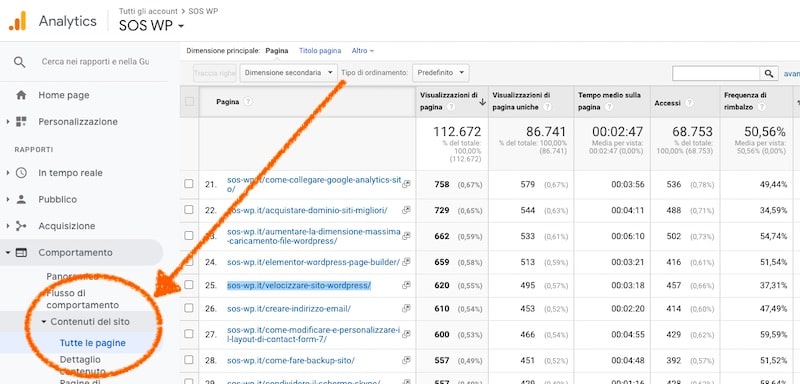Open external link icon for velocizzare-sito-wordpress row
The image size is (800, 384).
point(406,285)
